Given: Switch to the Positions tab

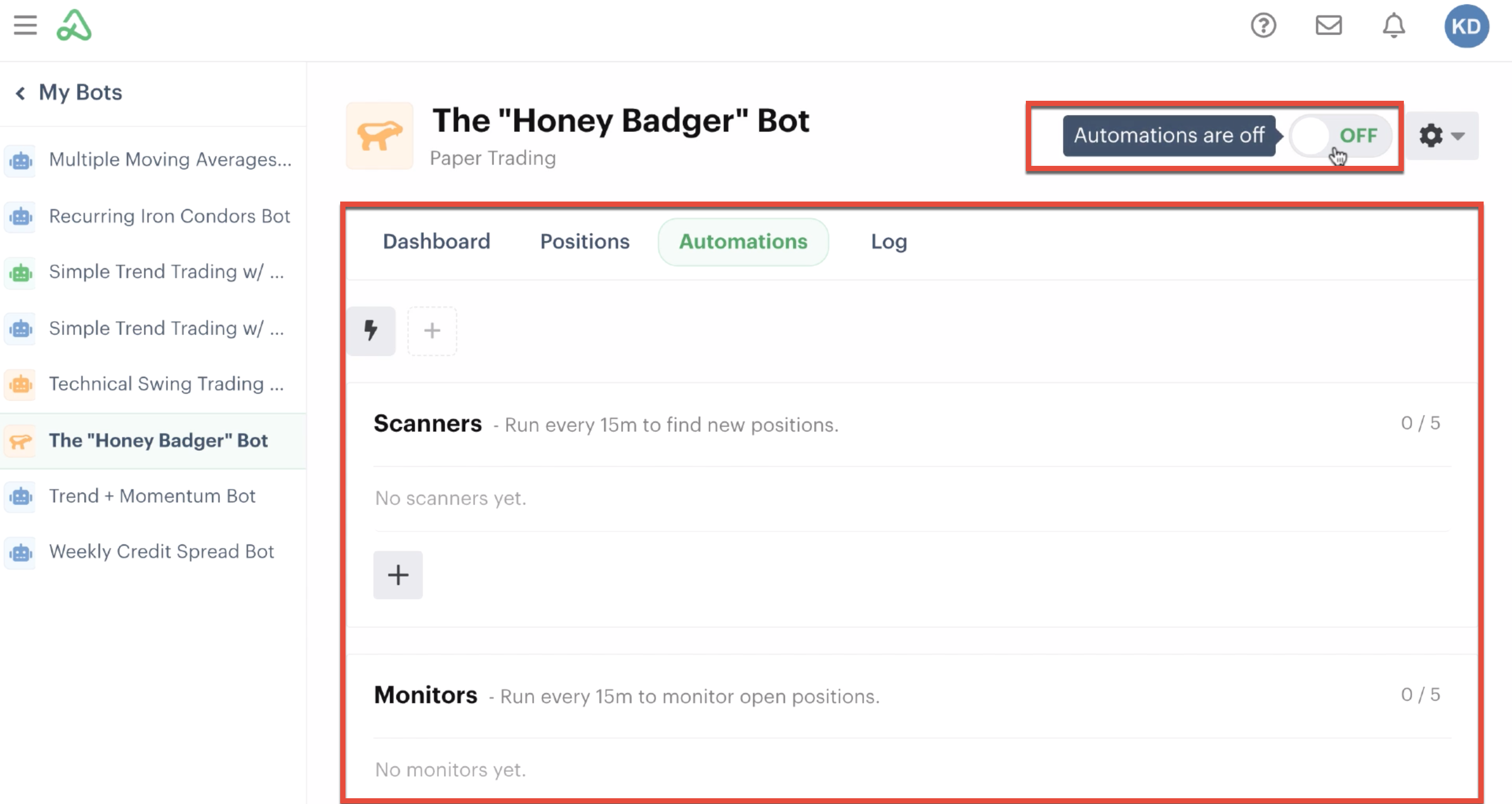Looking at the screenshot, I should 585,242.
